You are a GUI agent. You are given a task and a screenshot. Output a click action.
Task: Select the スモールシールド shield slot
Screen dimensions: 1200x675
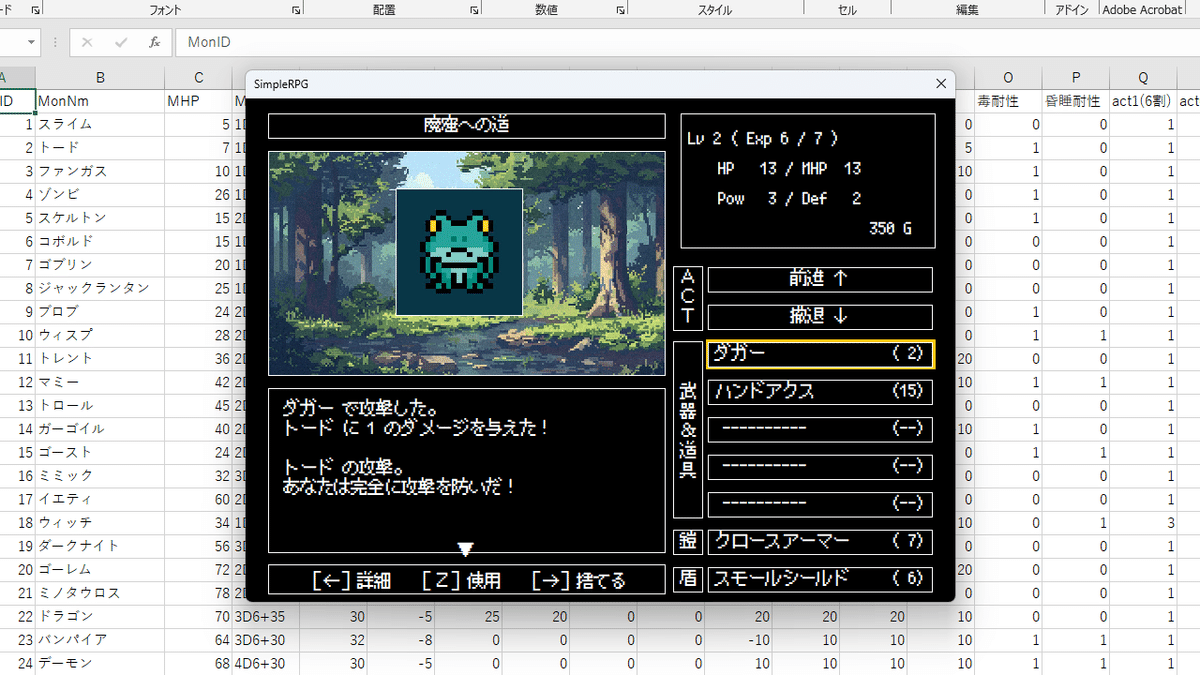pos(820,579)
